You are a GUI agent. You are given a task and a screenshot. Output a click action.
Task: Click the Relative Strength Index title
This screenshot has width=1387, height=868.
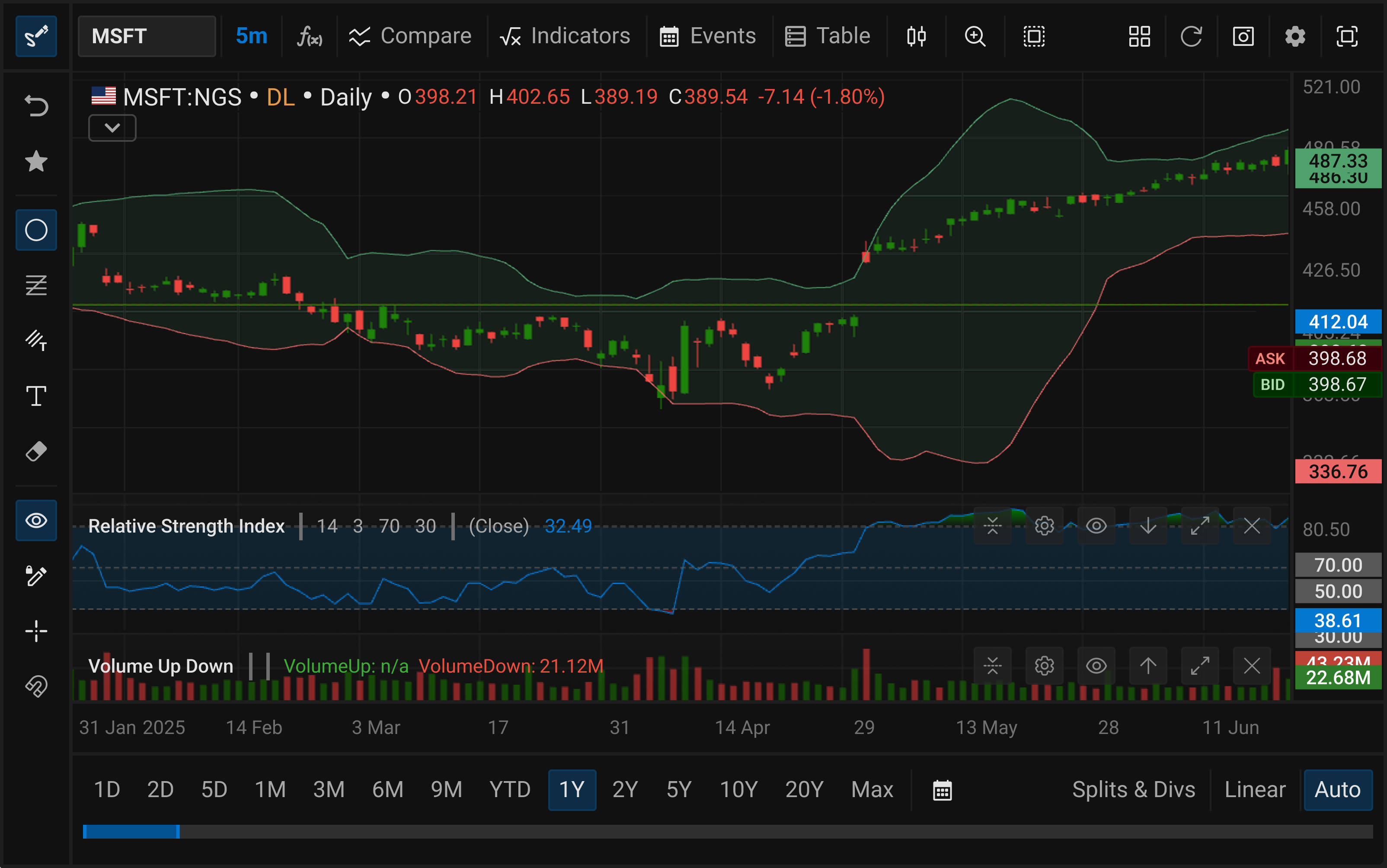187,526
